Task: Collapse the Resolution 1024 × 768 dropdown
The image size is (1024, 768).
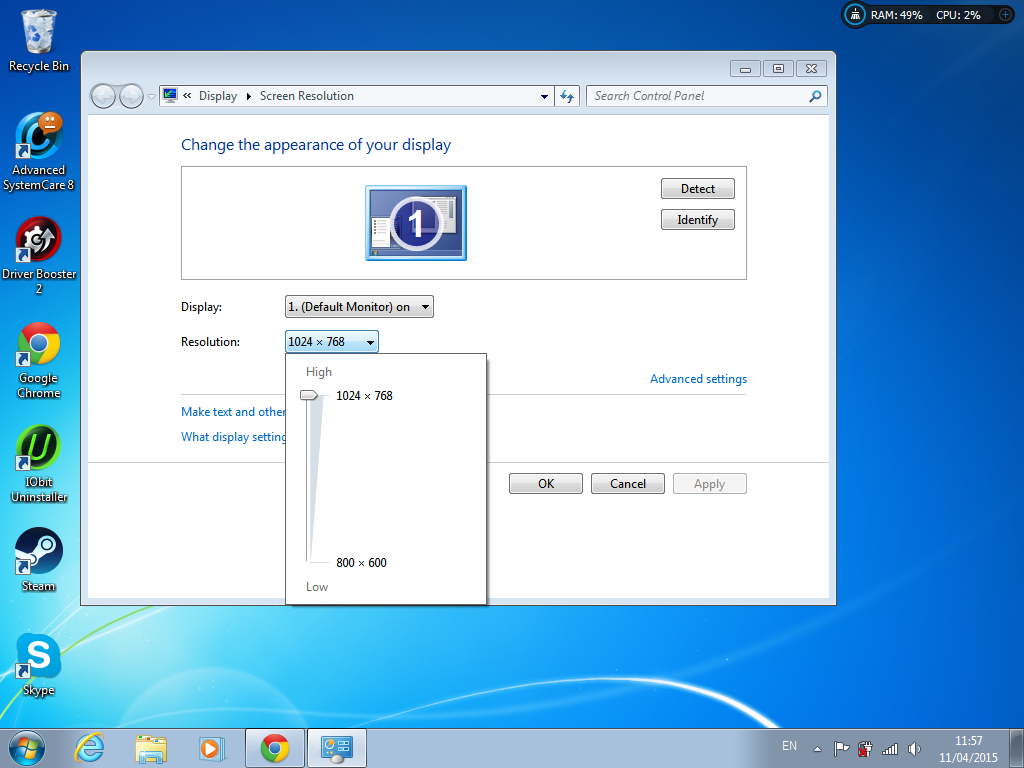Action: 332,342
